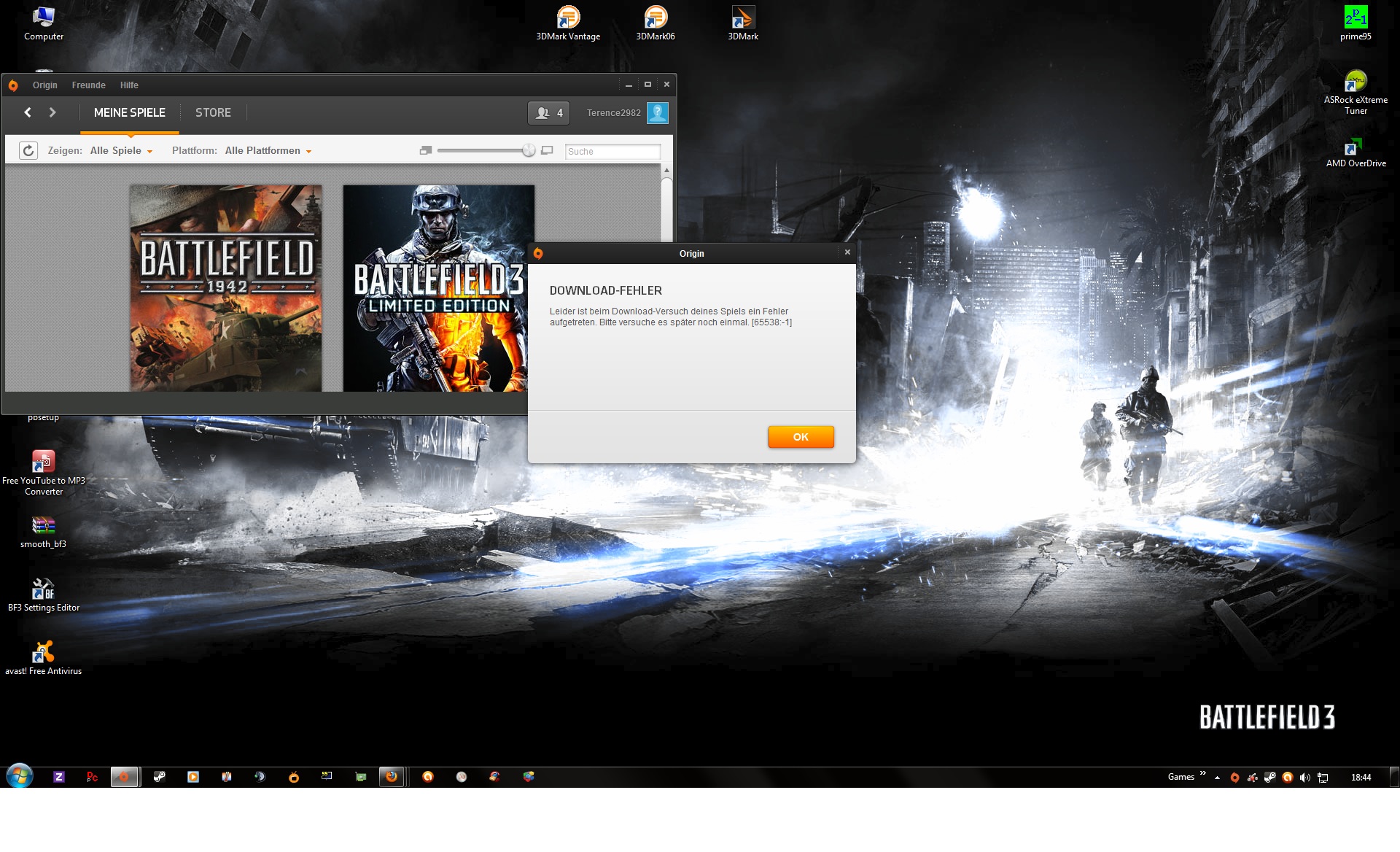This screenshot has height=852, width=1400.
Task: Open the smooth_bf3 archive icon
Action: (x=44, y=531)
